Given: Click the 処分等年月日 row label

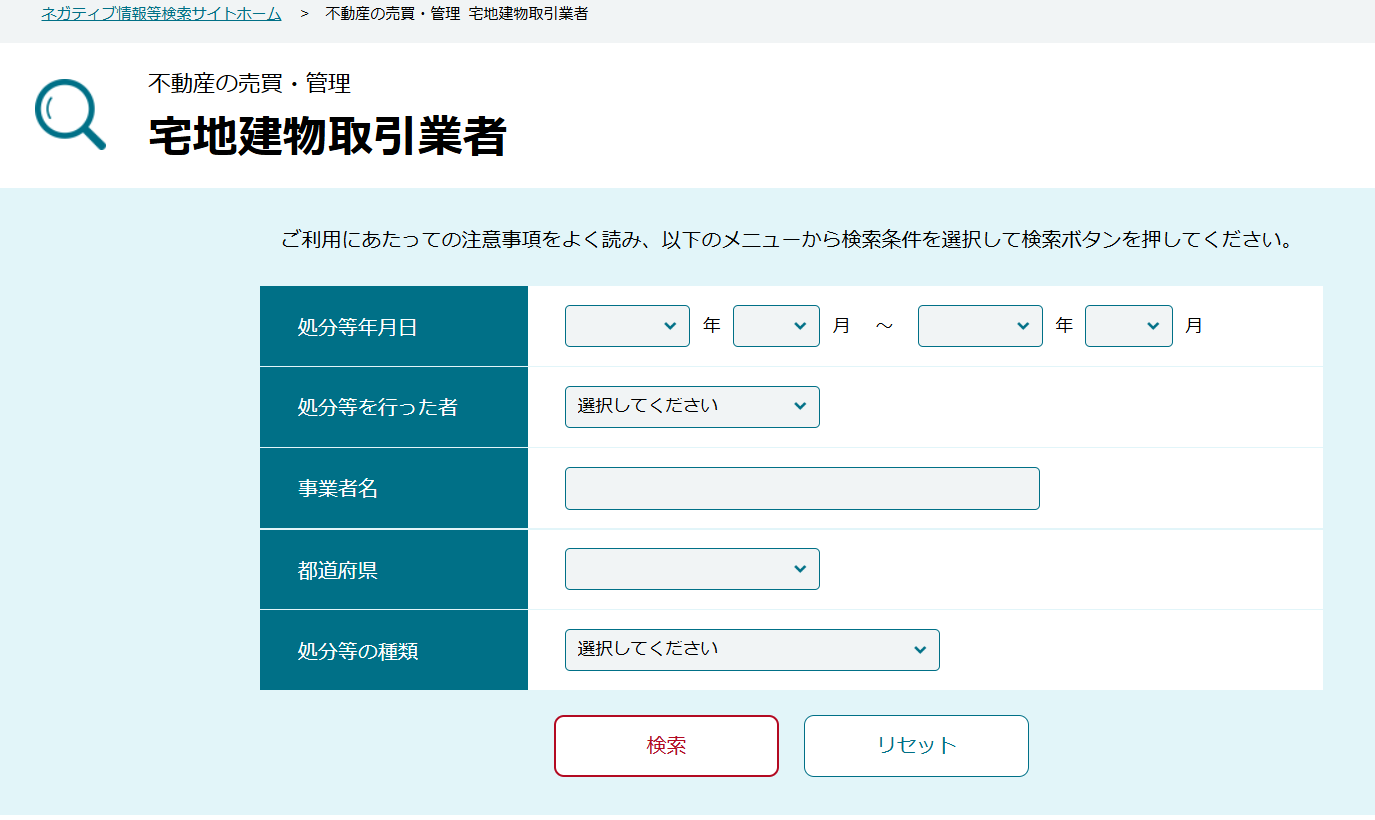Looking at the screenshot, I should 357,327.
